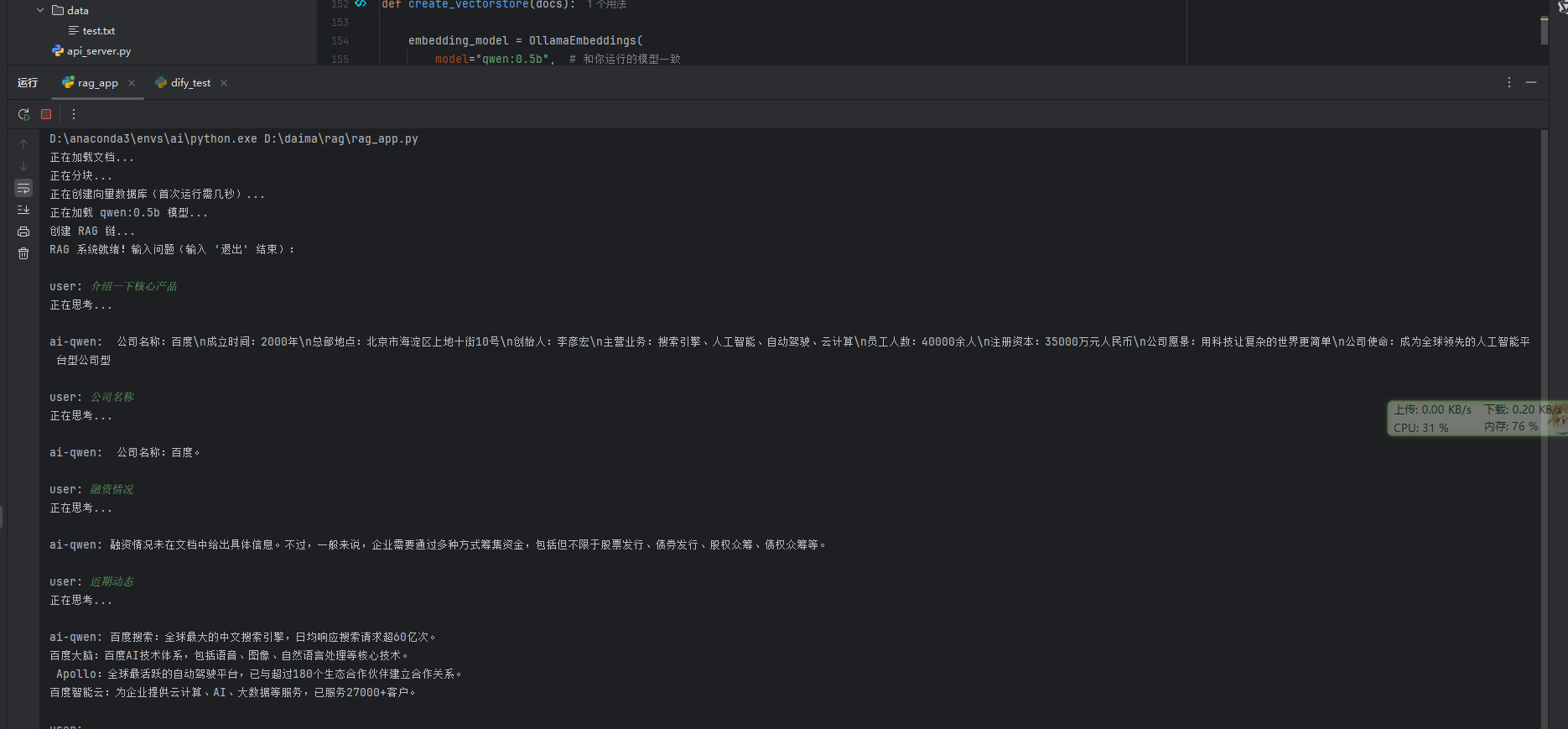Click the '正在分块...' console line

(x=80, y=176)
